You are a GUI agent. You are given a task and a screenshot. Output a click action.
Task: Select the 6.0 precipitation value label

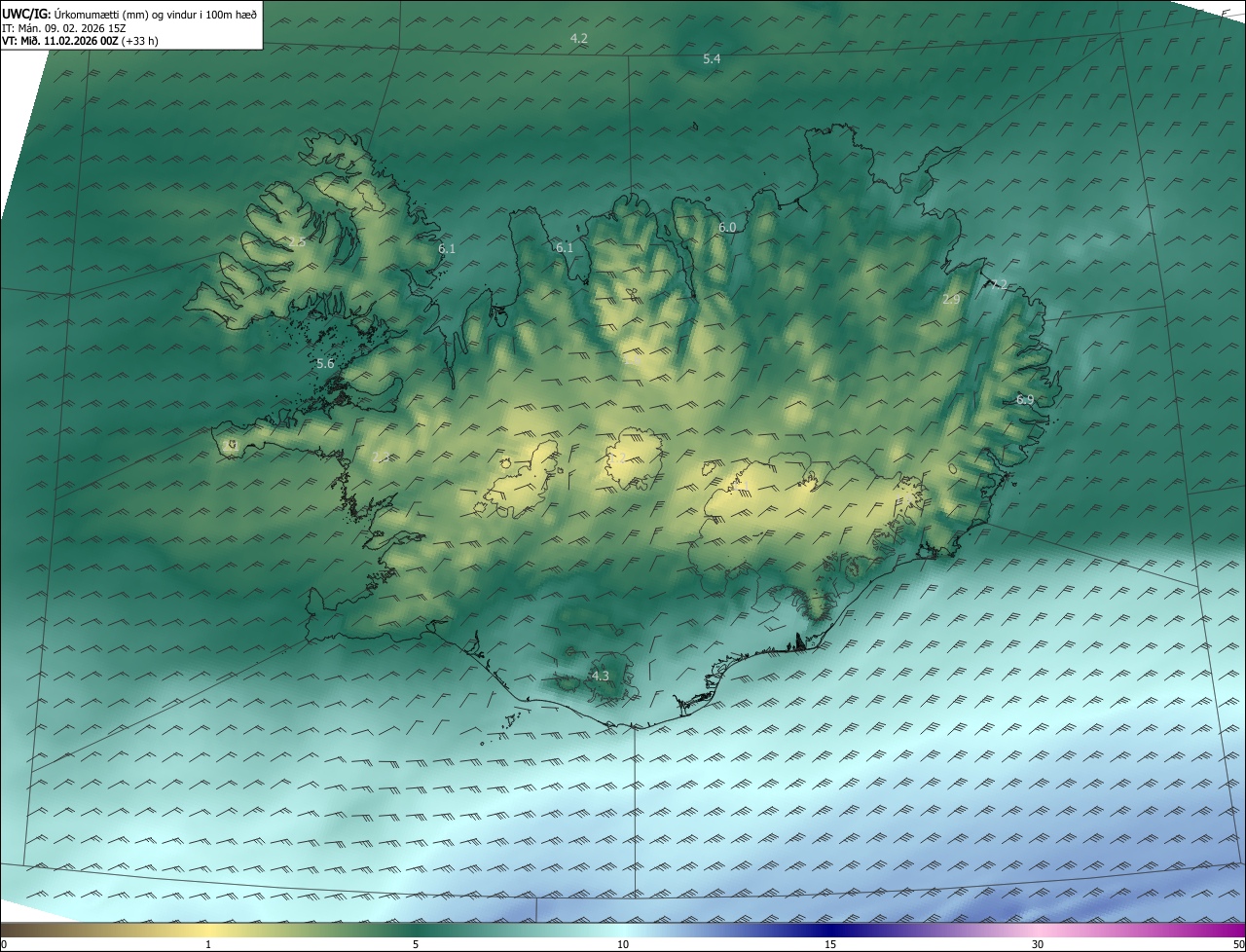(727, 228)
